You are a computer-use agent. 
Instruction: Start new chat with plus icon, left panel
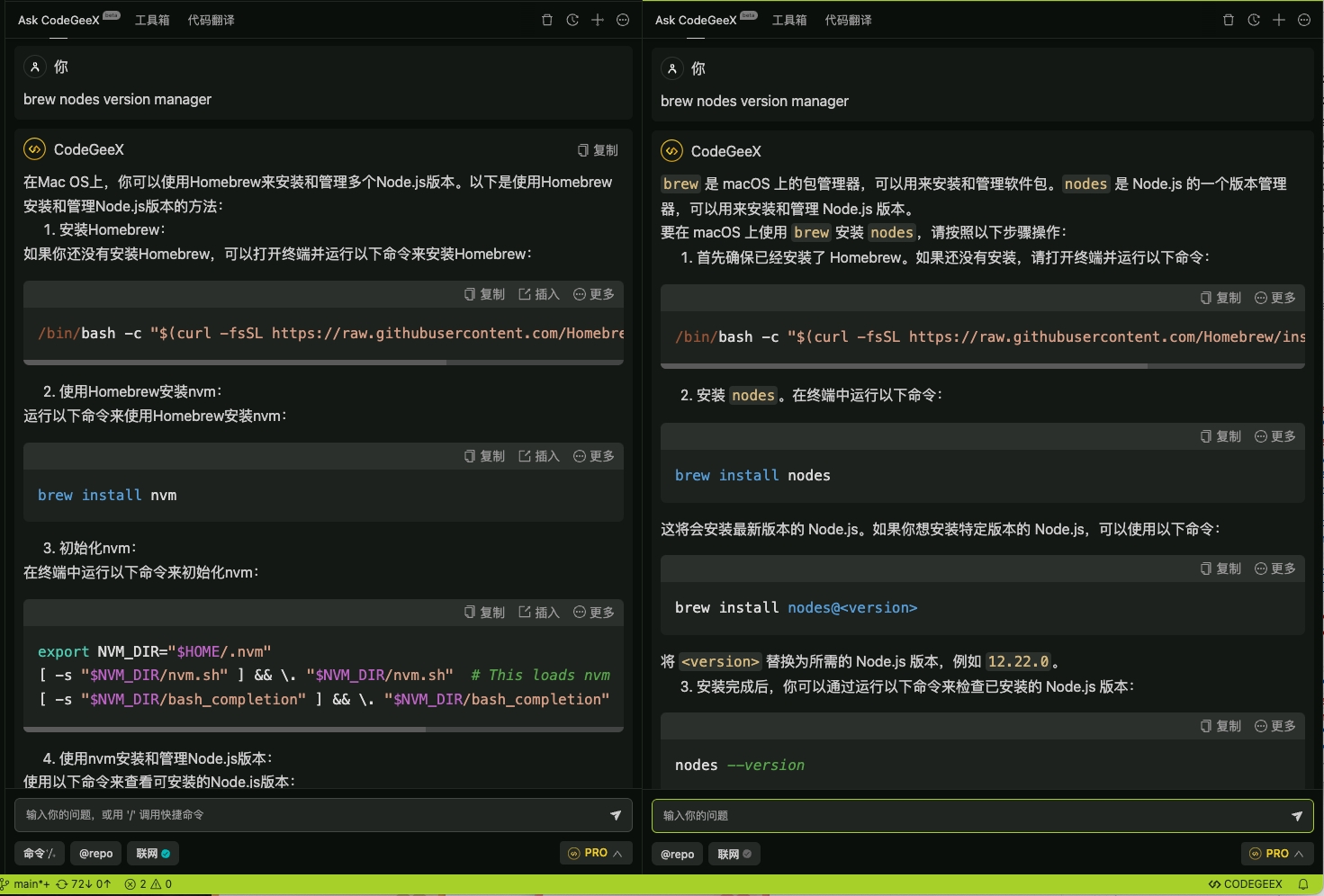coord(598,20)
